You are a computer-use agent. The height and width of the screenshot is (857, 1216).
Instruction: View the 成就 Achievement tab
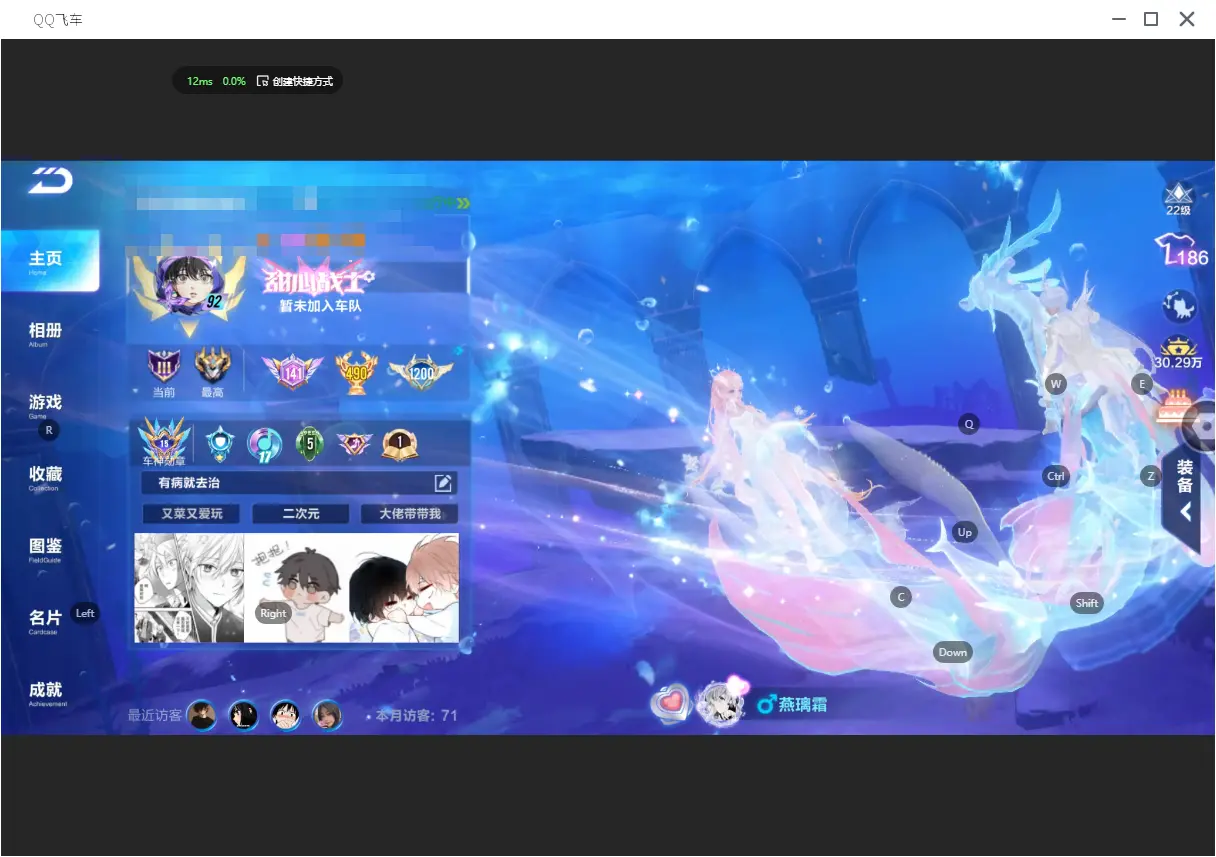coord(46,693)
